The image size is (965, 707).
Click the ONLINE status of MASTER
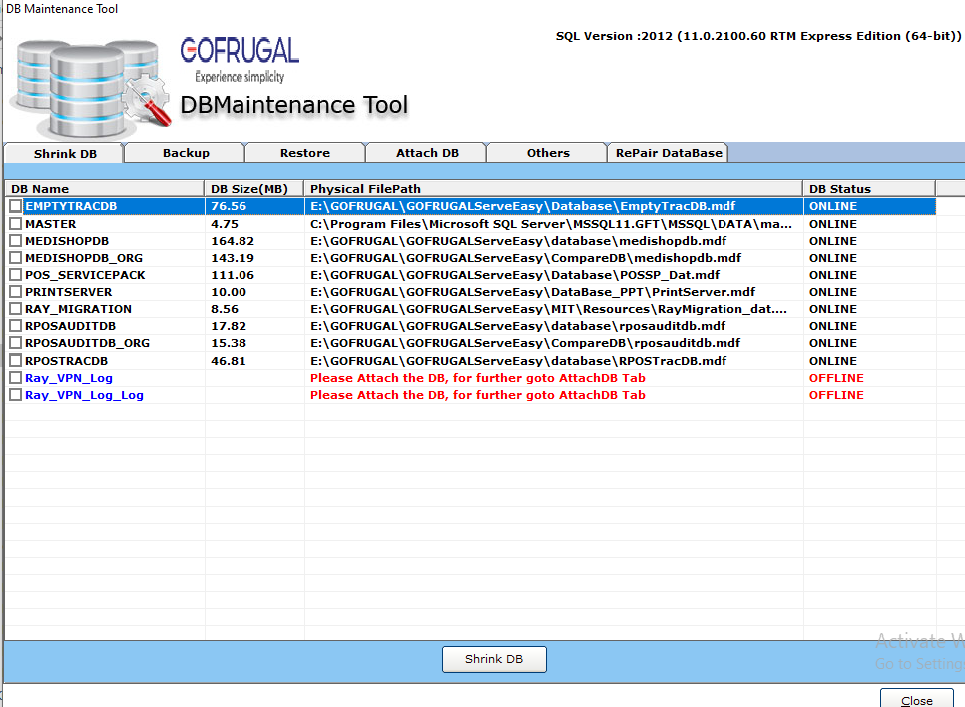pos(833,224)
